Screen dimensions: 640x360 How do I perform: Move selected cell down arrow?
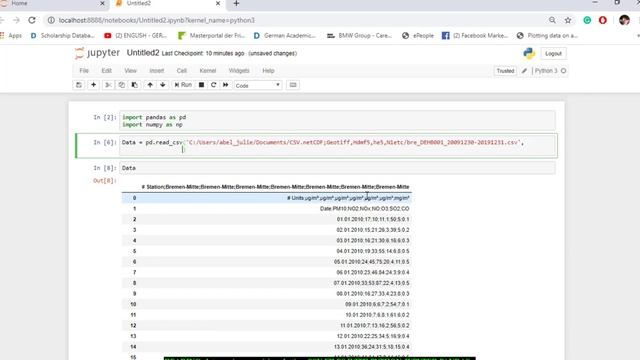pyautogui.click(x=163, y=85)
